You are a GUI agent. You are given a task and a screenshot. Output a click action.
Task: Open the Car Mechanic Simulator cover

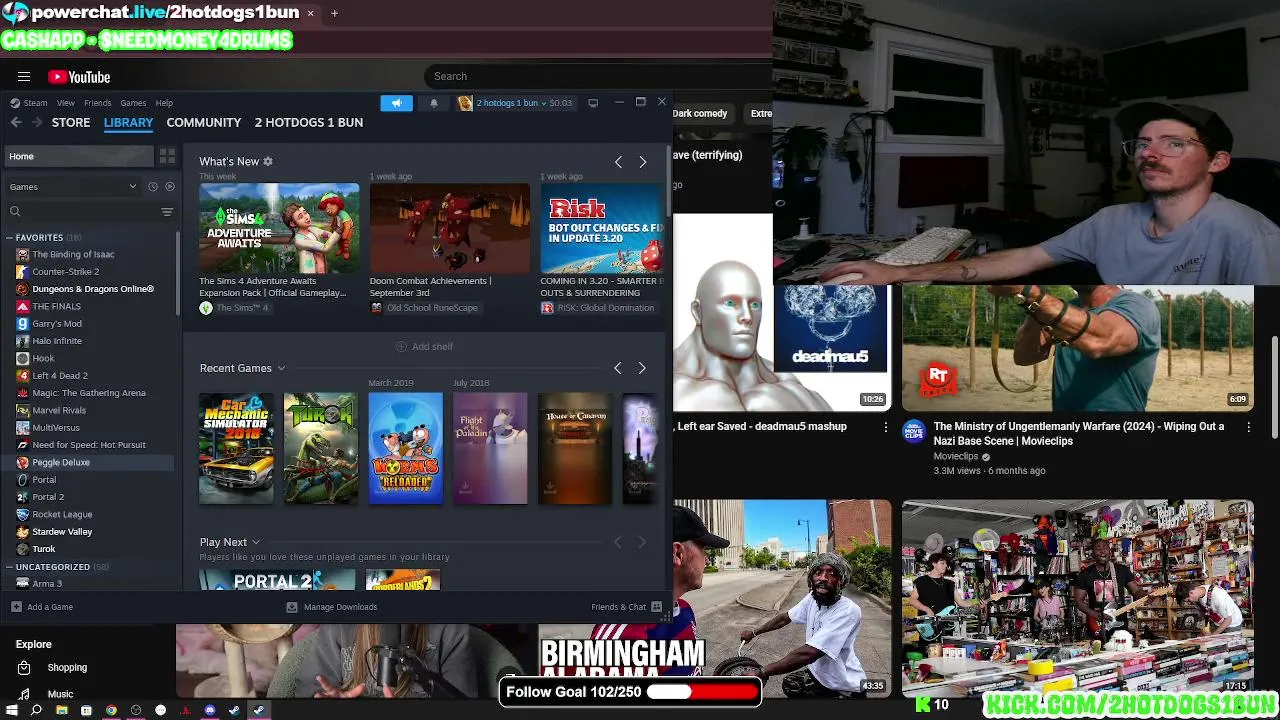pyautogui.click(x=236, y=448)
